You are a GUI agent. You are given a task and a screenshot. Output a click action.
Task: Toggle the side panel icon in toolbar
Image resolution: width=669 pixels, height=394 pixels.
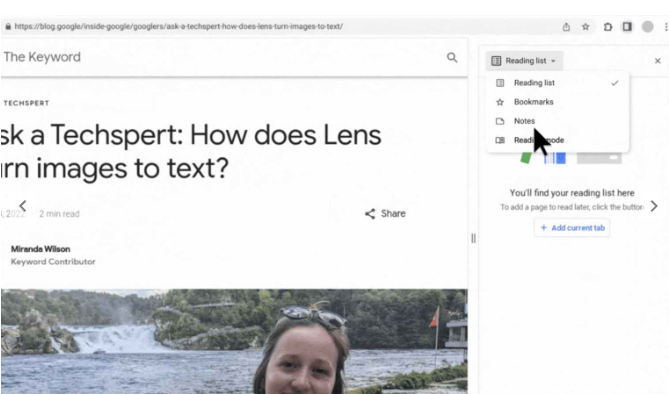(x=627, y=27)
